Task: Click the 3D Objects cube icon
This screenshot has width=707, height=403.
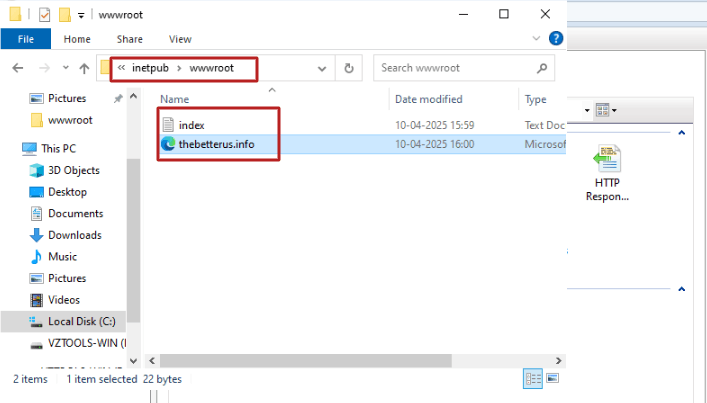Action: 37,170
